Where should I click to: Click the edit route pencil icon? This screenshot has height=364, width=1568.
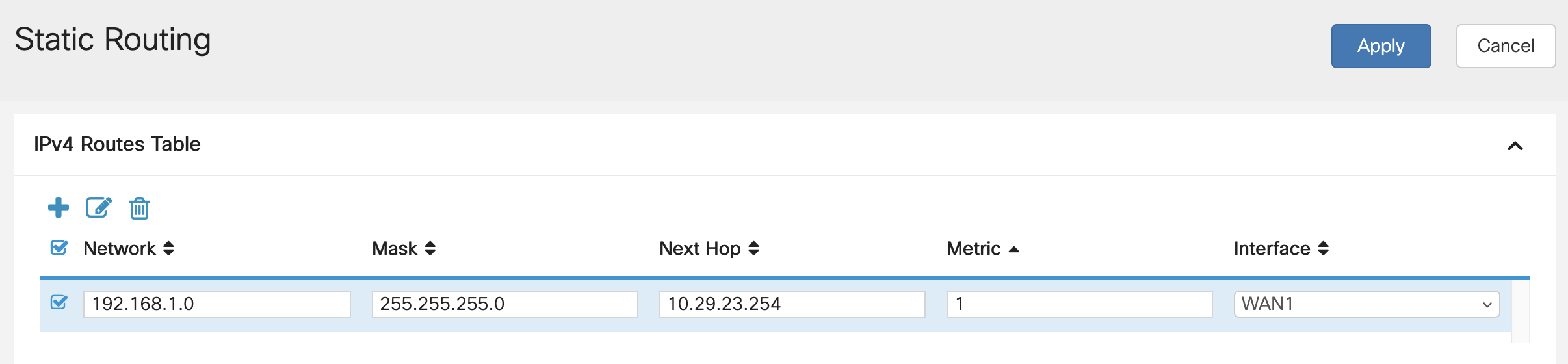[x=99, y=208]
